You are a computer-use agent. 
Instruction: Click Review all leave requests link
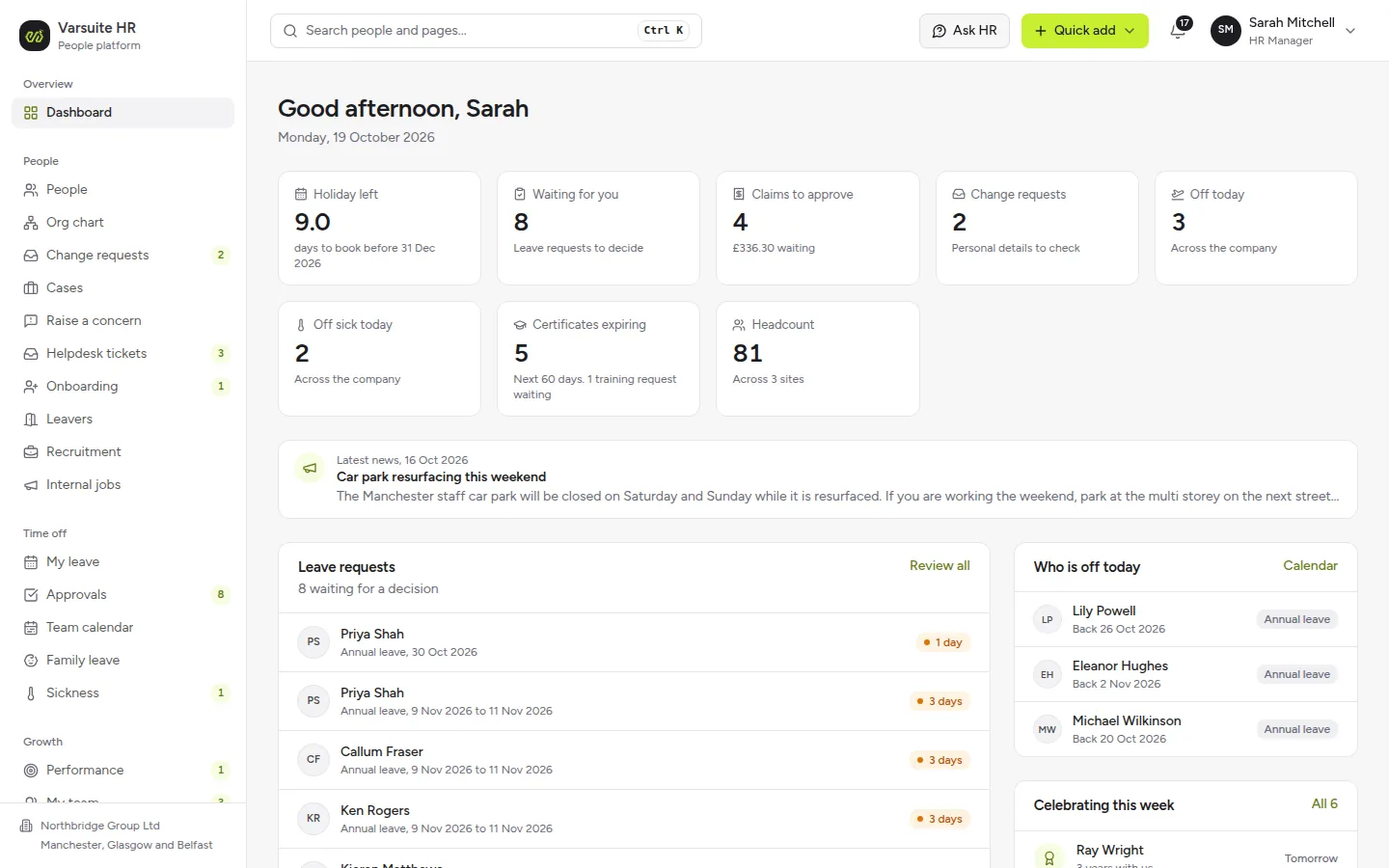point(940,566)
